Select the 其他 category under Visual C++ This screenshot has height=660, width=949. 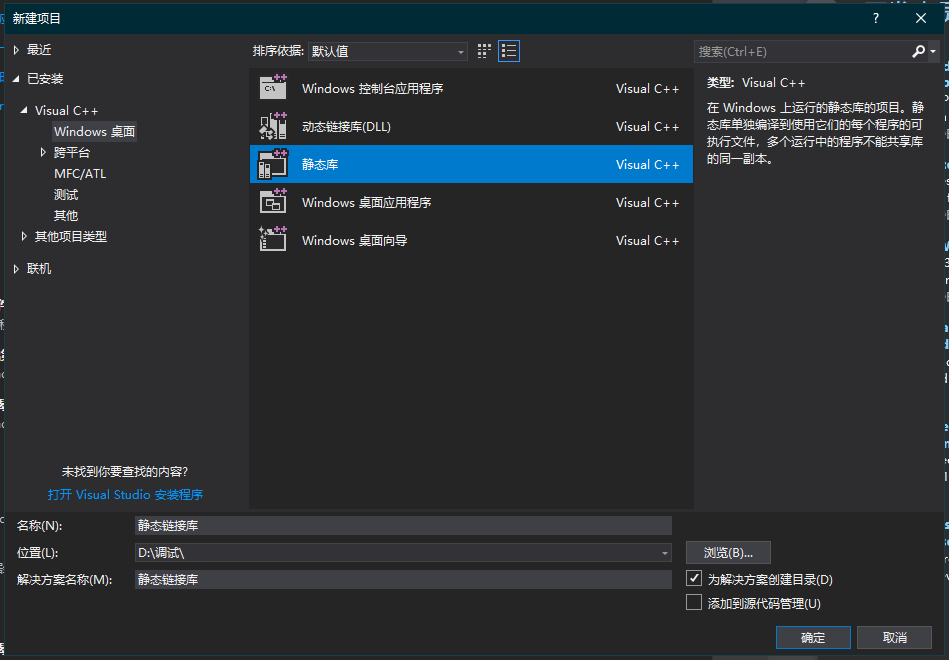tap(66, 216)
